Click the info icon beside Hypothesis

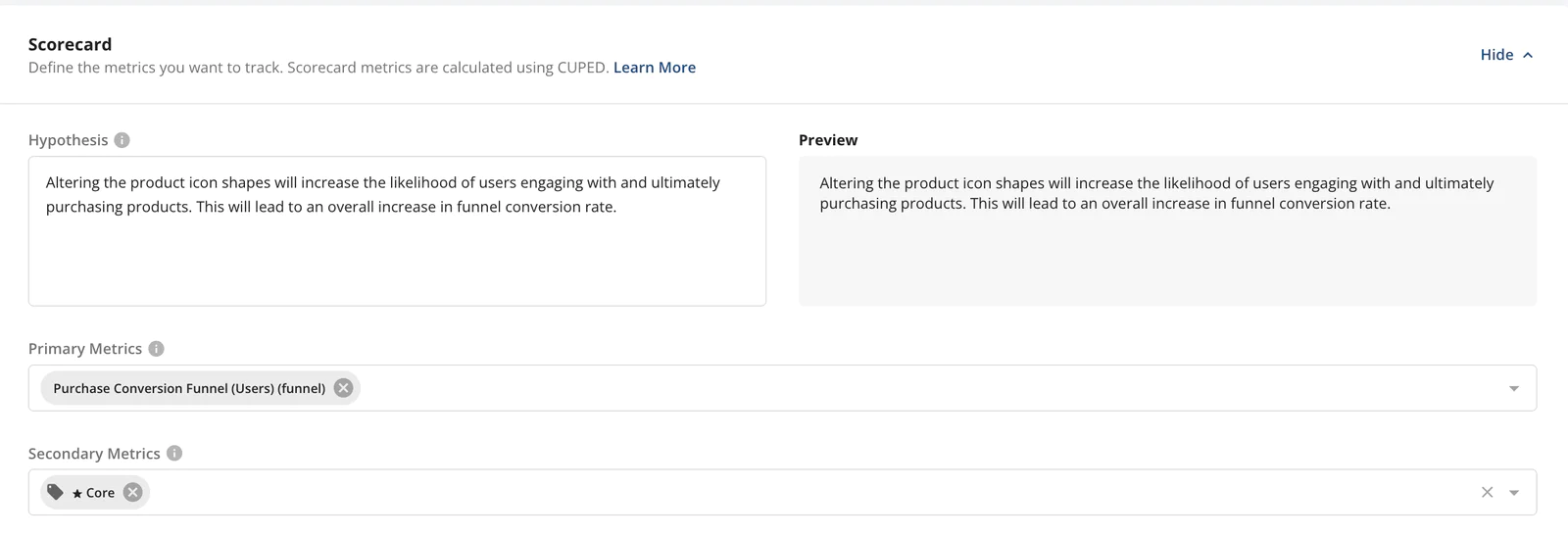(x=122, y=140)
